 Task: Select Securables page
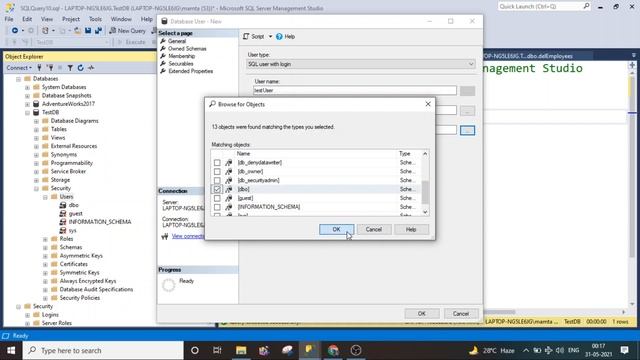180,64
